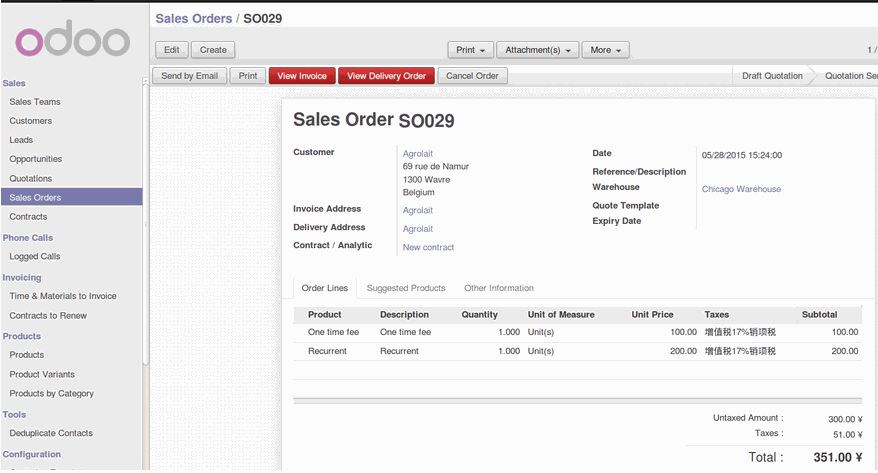Open the Chicago Warehouse link
The width and height of the screenshot is (878, 473).
pos(741,189)
